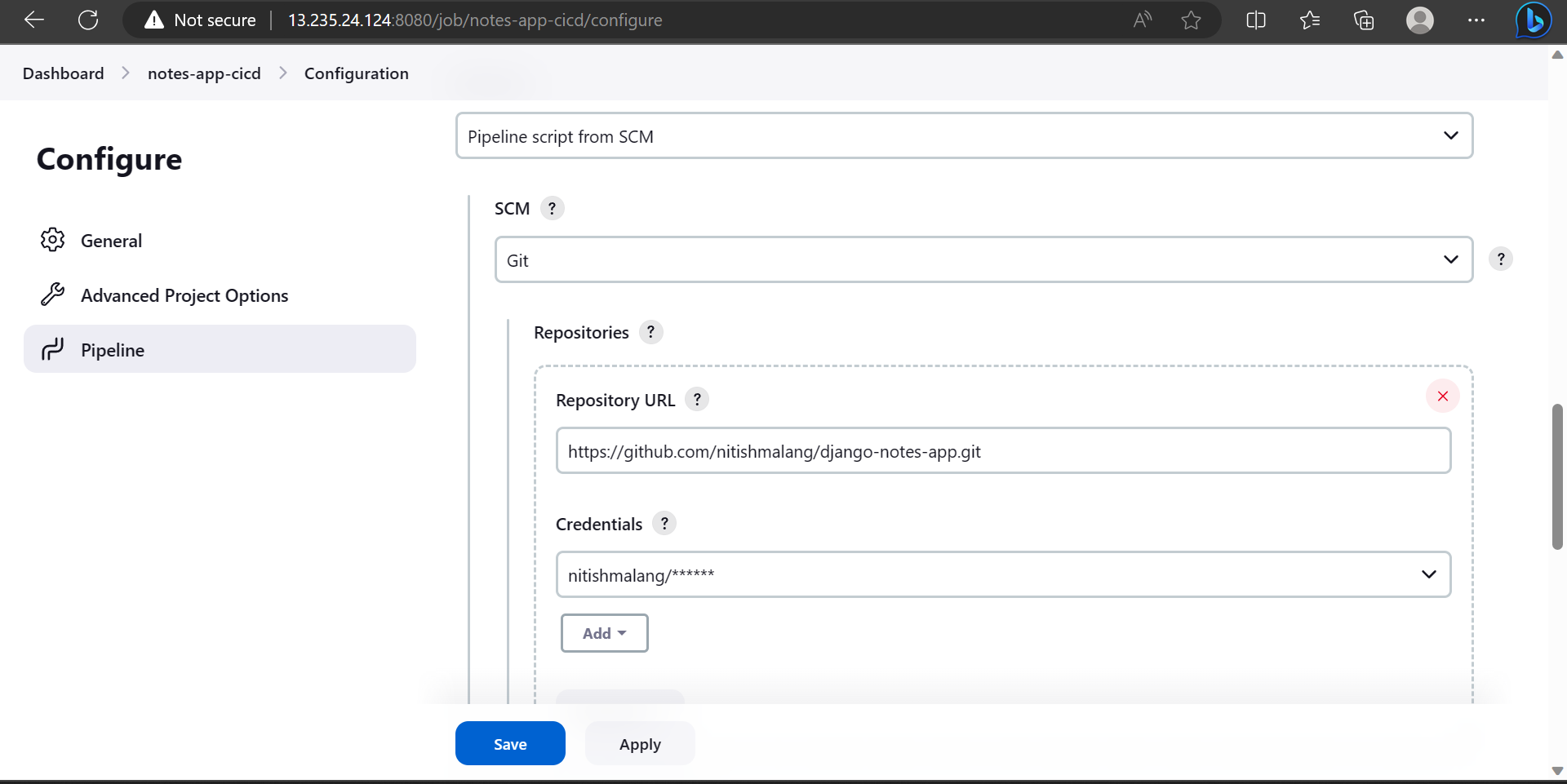
Task: Click the Advanced Project Options wrench icon
Action: (x=53, y=294)
